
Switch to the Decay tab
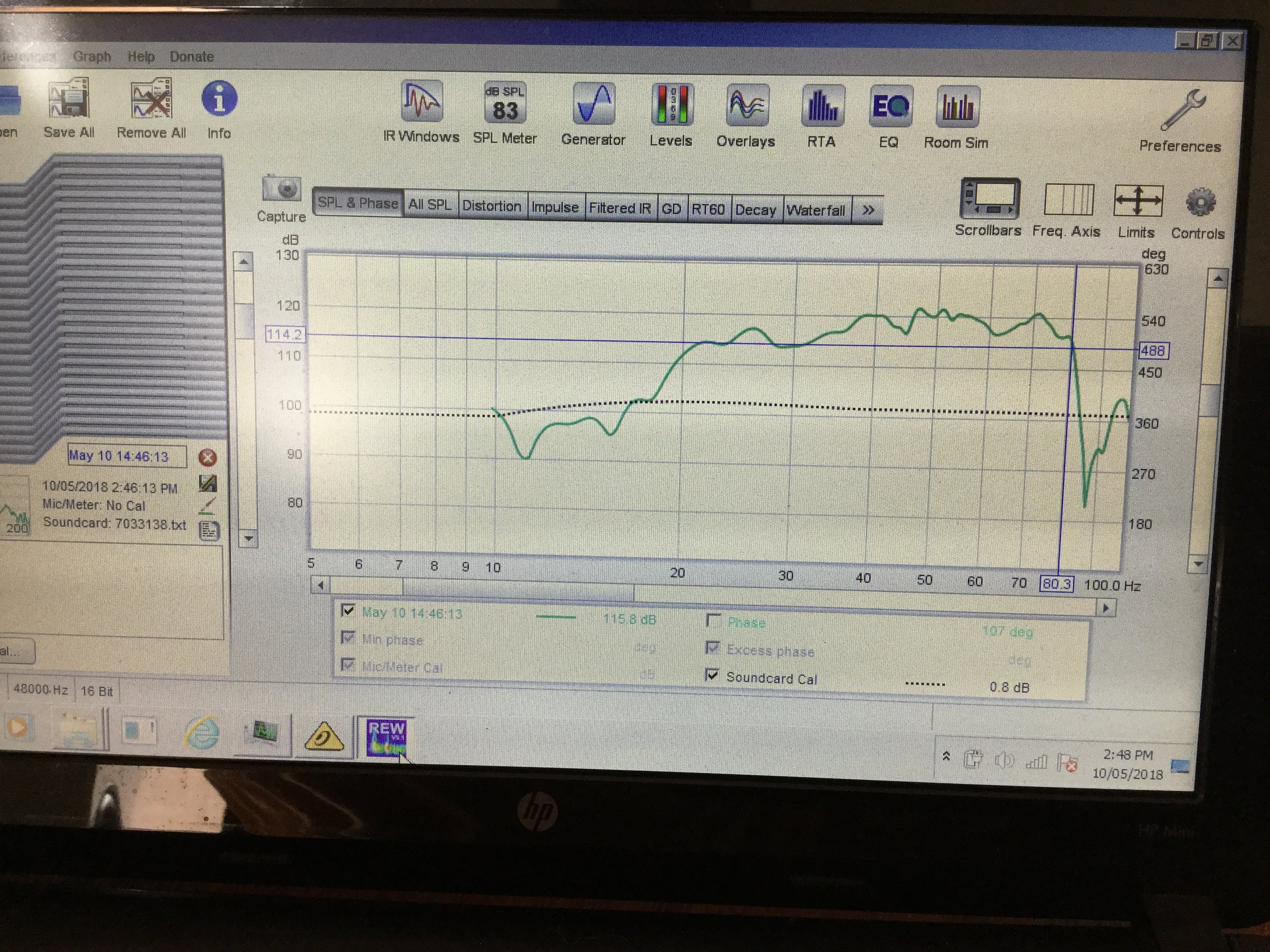756,210
